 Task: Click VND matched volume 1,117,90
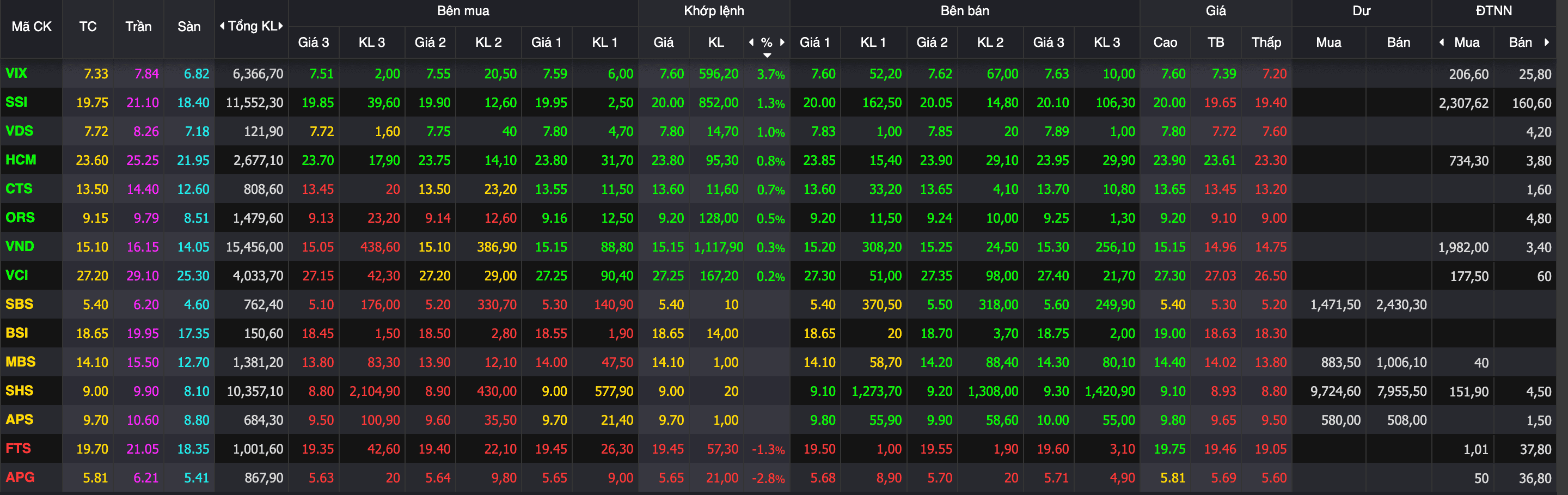719,247
